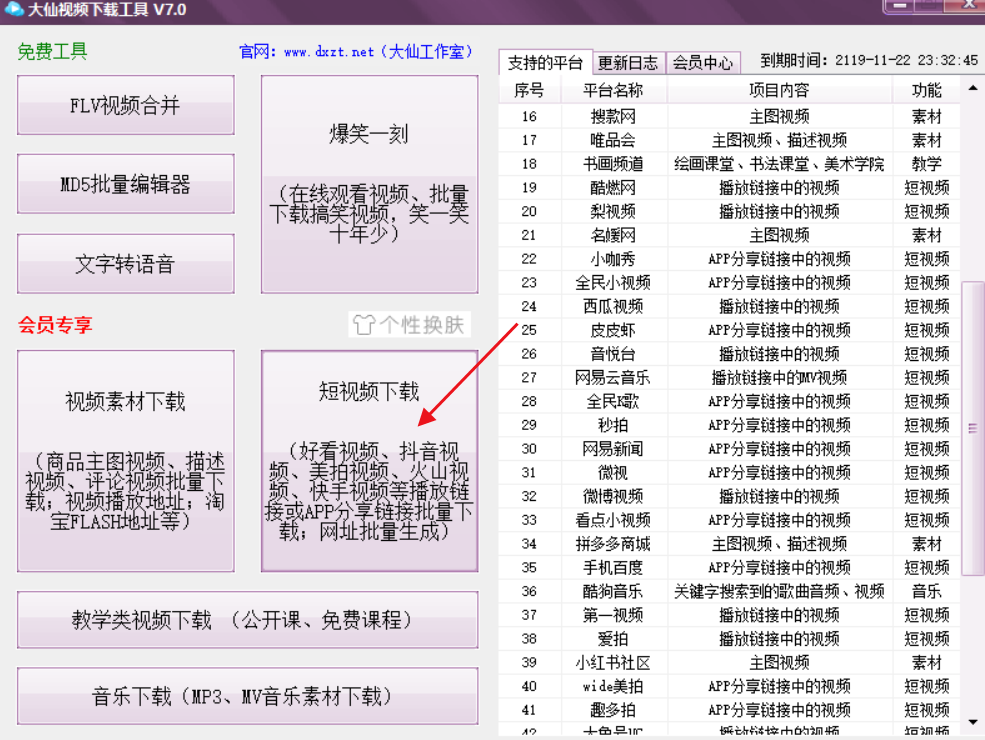985x740 pixels.
Task: Click 关键字搜索到的歌曲音频、视频 cell
Action: (779, 591)
